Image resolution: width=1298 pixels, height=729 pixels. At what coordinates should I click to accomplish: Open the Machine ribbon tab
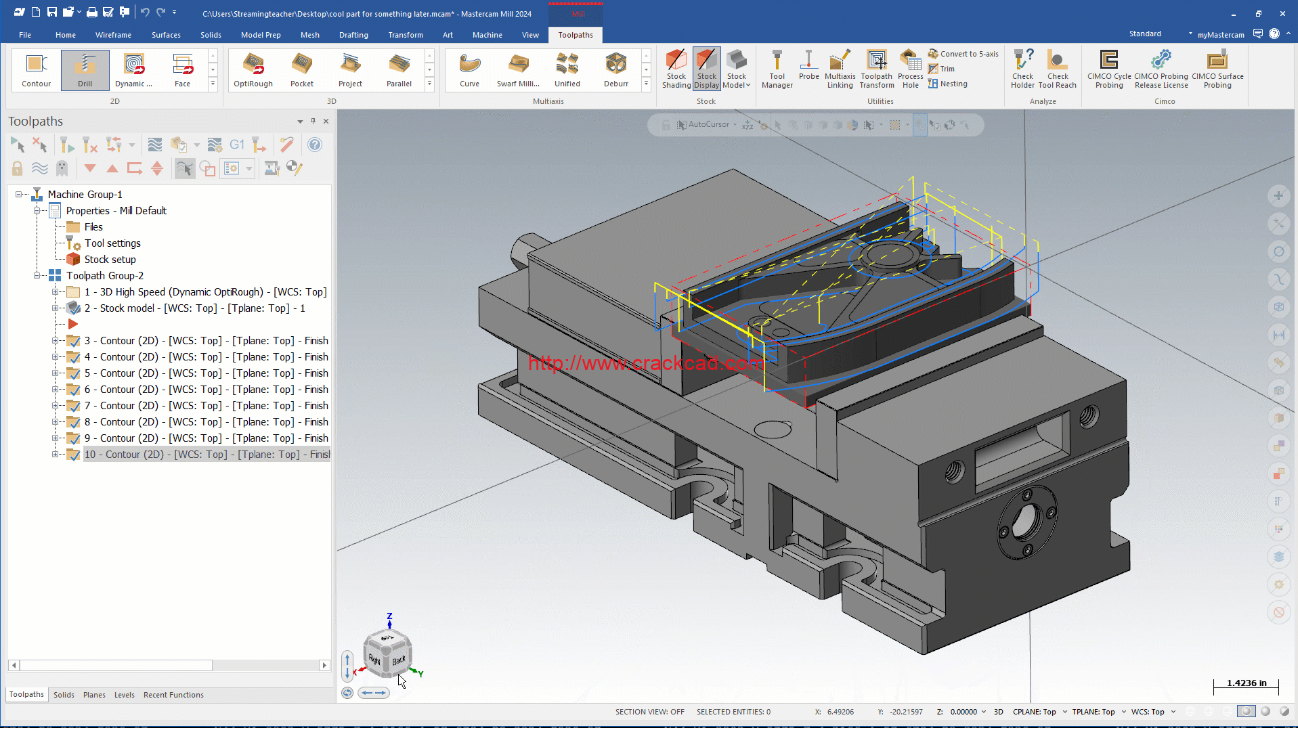(x=487, y=35)
